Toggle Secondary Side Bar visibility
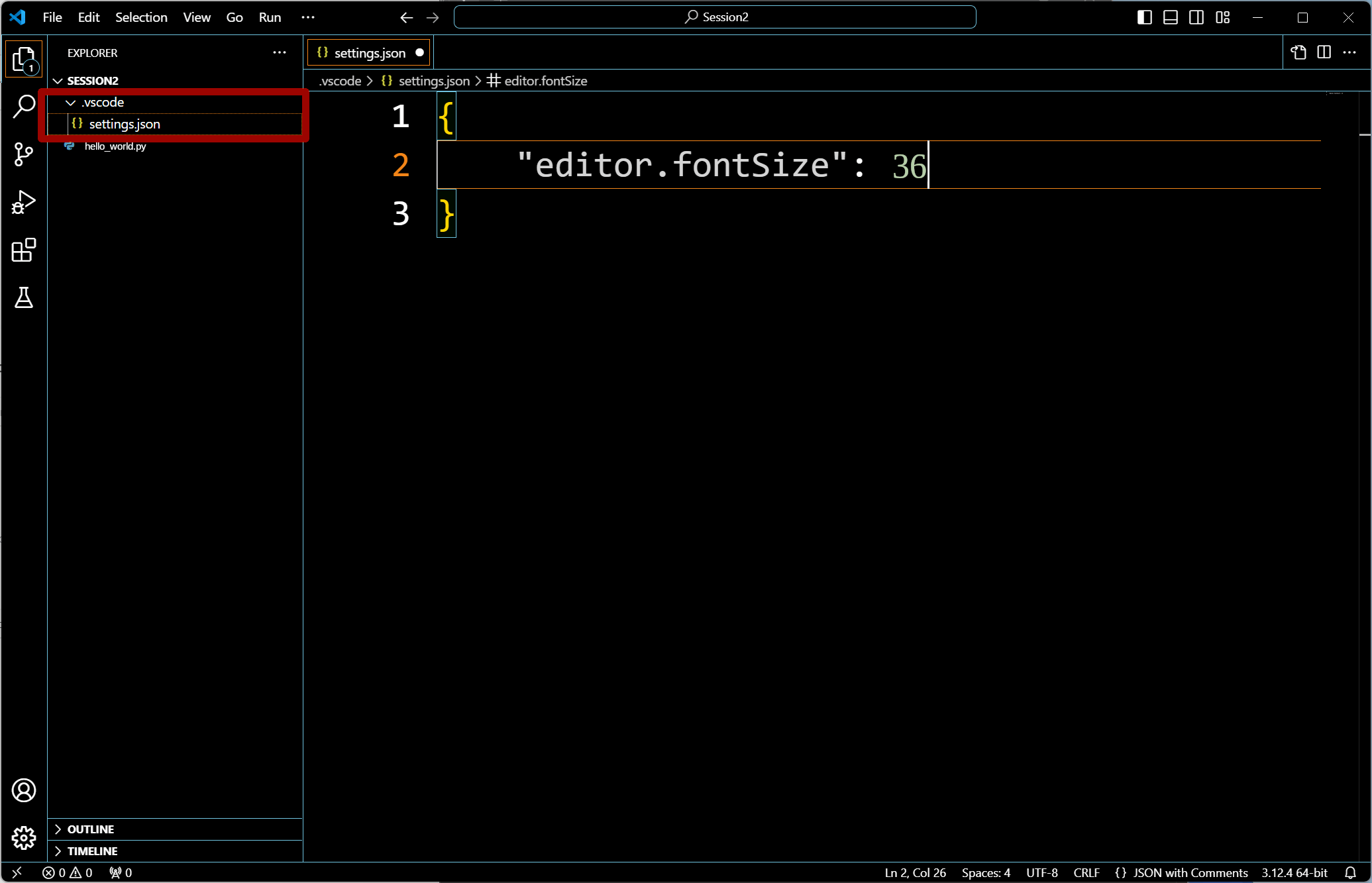 tap(1196, 17)
